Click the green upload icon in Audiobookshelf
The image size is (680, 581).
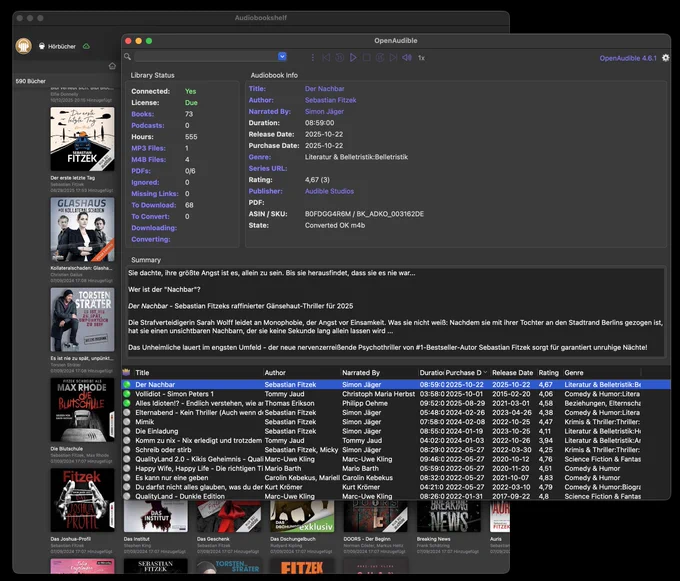[86, 46]
